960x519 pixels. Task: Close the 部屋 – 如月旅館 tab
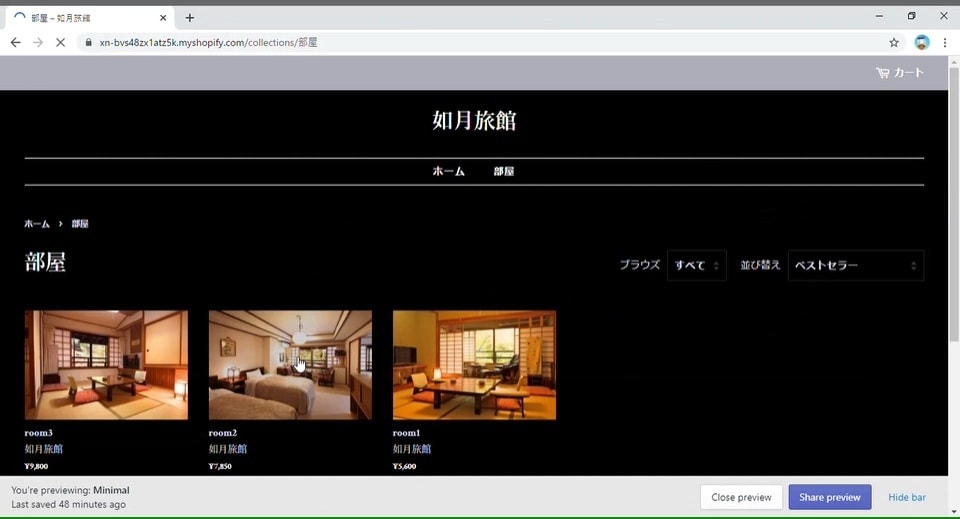pyautogui.click(x=163, y=18)
